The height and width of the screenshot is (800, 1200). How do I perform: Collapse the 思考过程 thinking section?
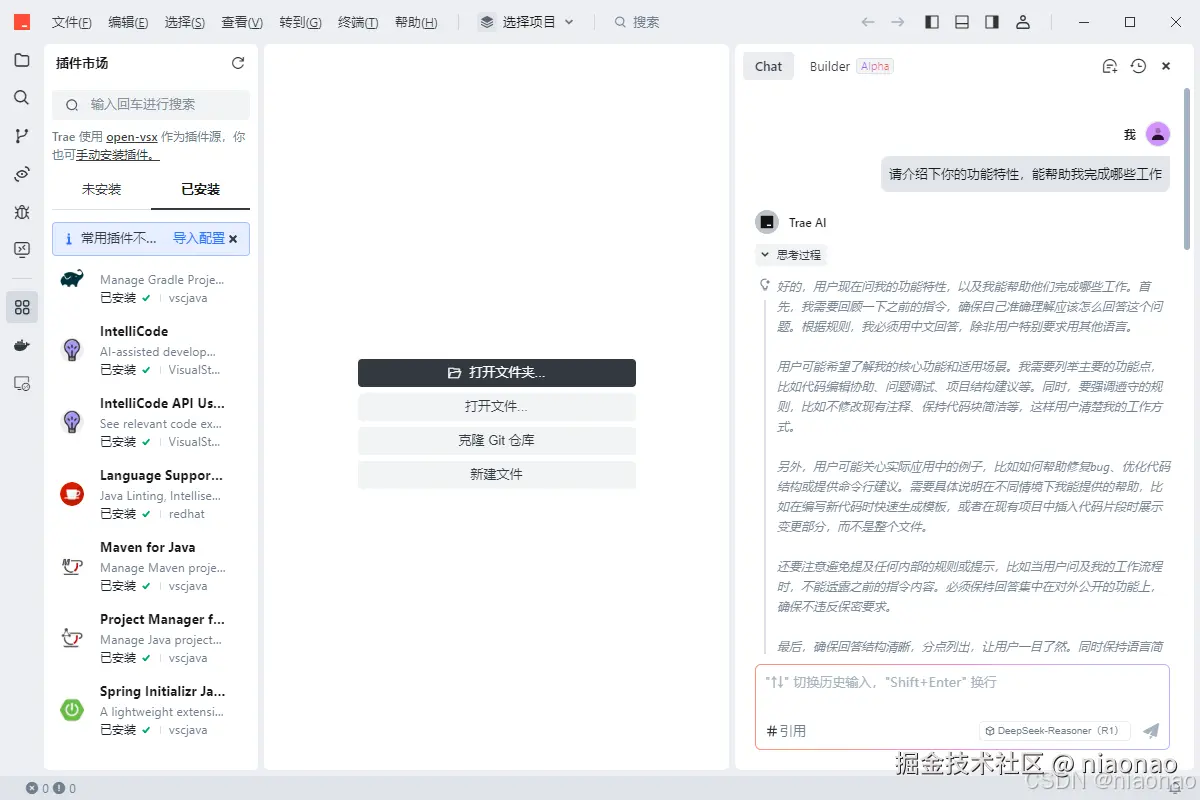[790, 254]
